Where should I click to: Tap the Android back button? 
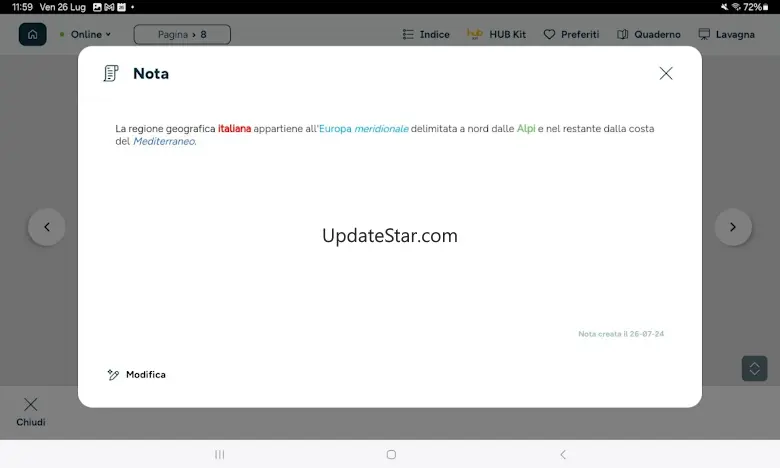[563, 455]
